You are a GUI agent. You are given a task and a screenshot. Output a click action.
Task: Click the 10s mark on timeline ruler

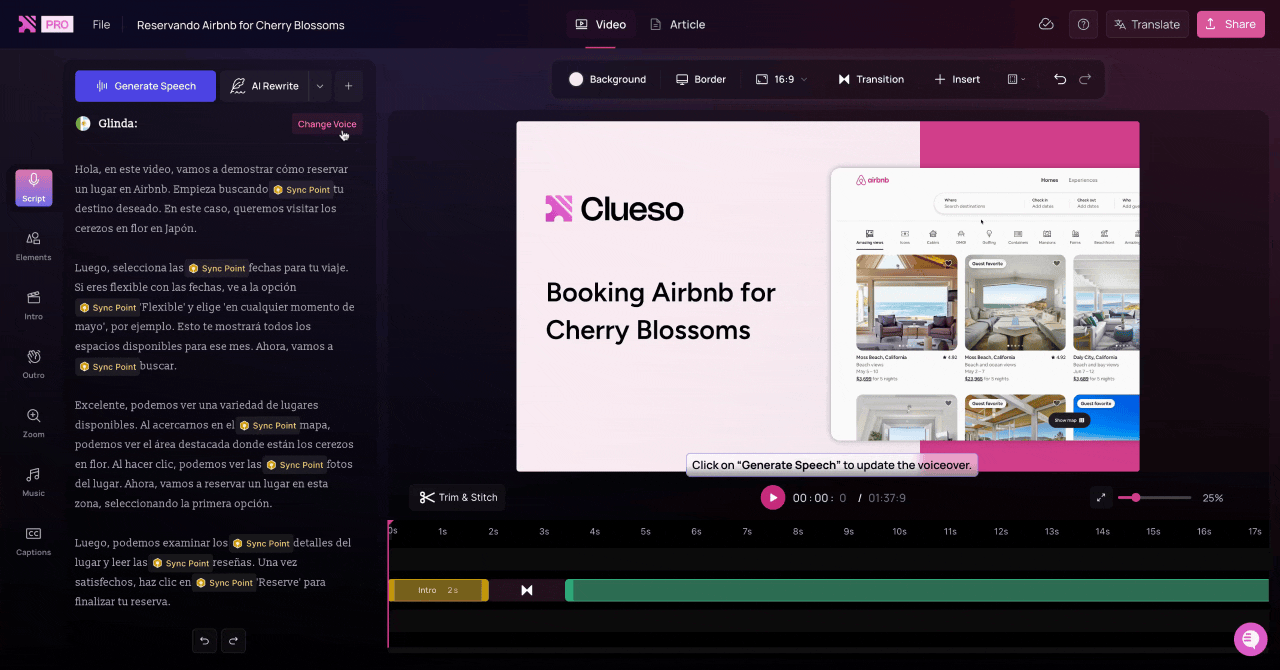coord(899,531)
